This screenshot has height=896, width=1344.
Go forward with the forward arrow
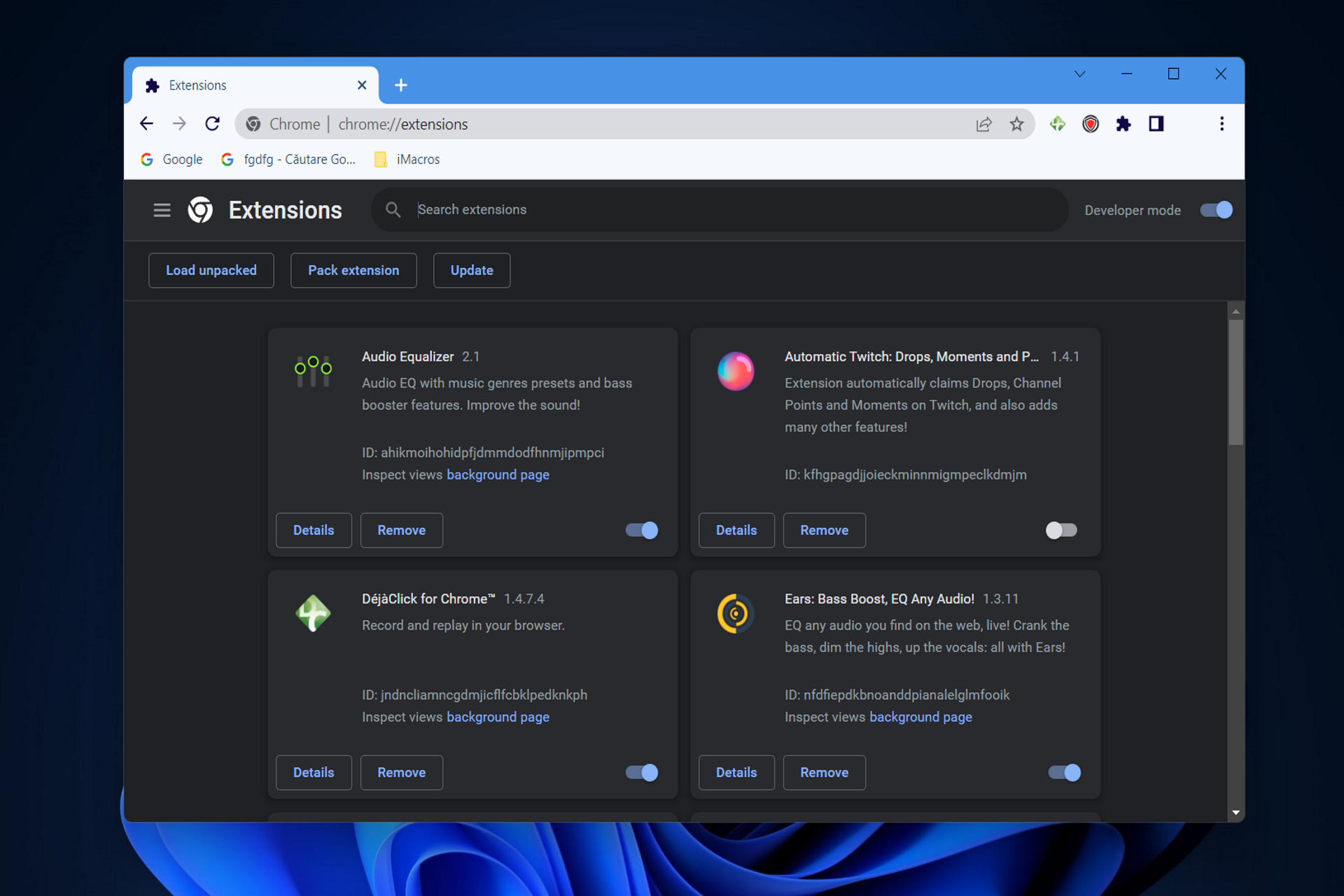pyautogui.click(x=179, y=124)
